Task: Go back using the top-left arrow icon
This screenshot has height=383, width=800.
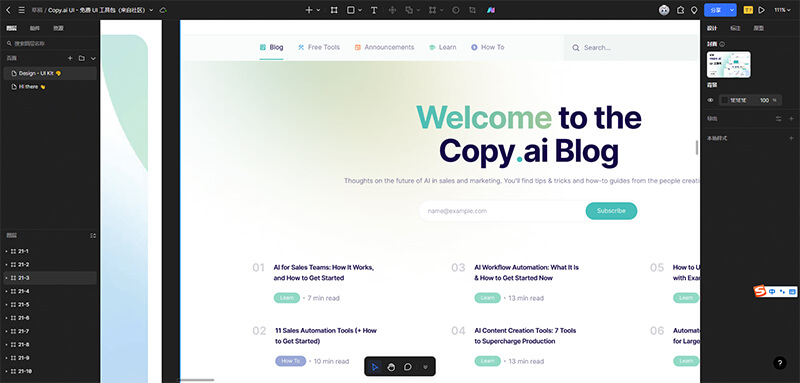Action: point(8,10)
